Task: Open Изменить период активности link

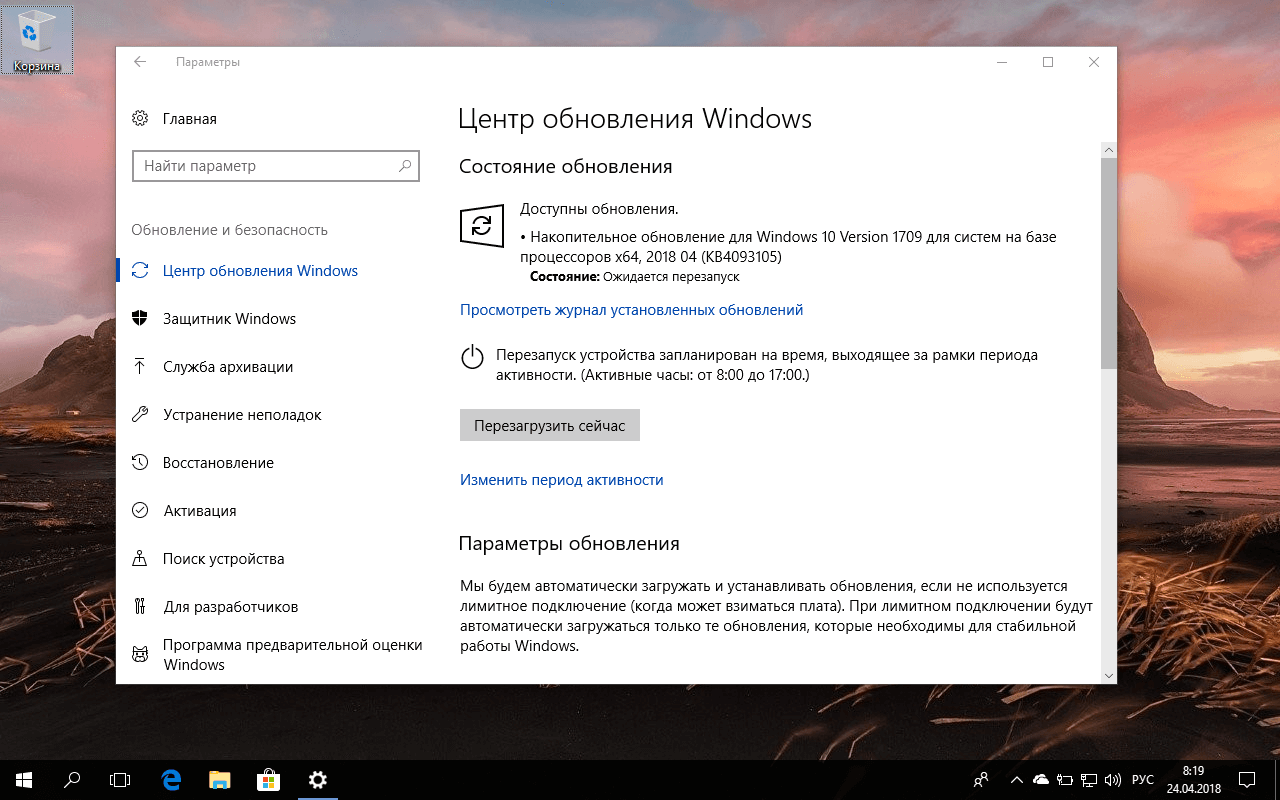Action: (x=561, y=479)
